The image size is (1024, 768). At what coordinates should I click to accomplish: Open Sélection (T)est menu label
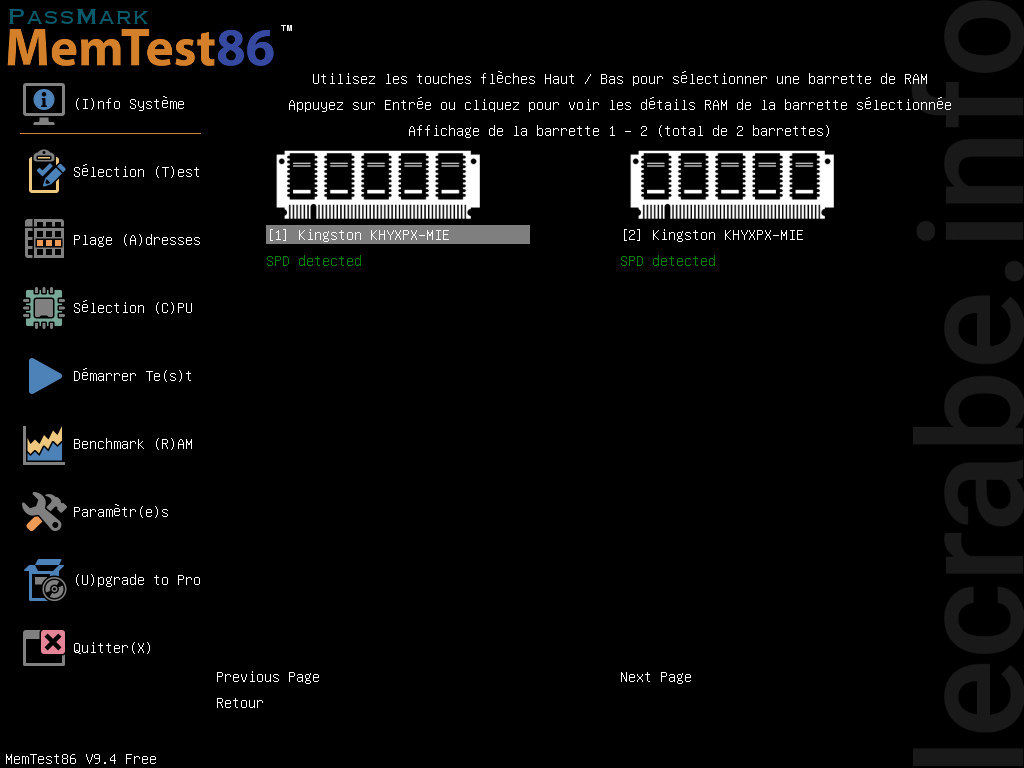tap(136, 172)
